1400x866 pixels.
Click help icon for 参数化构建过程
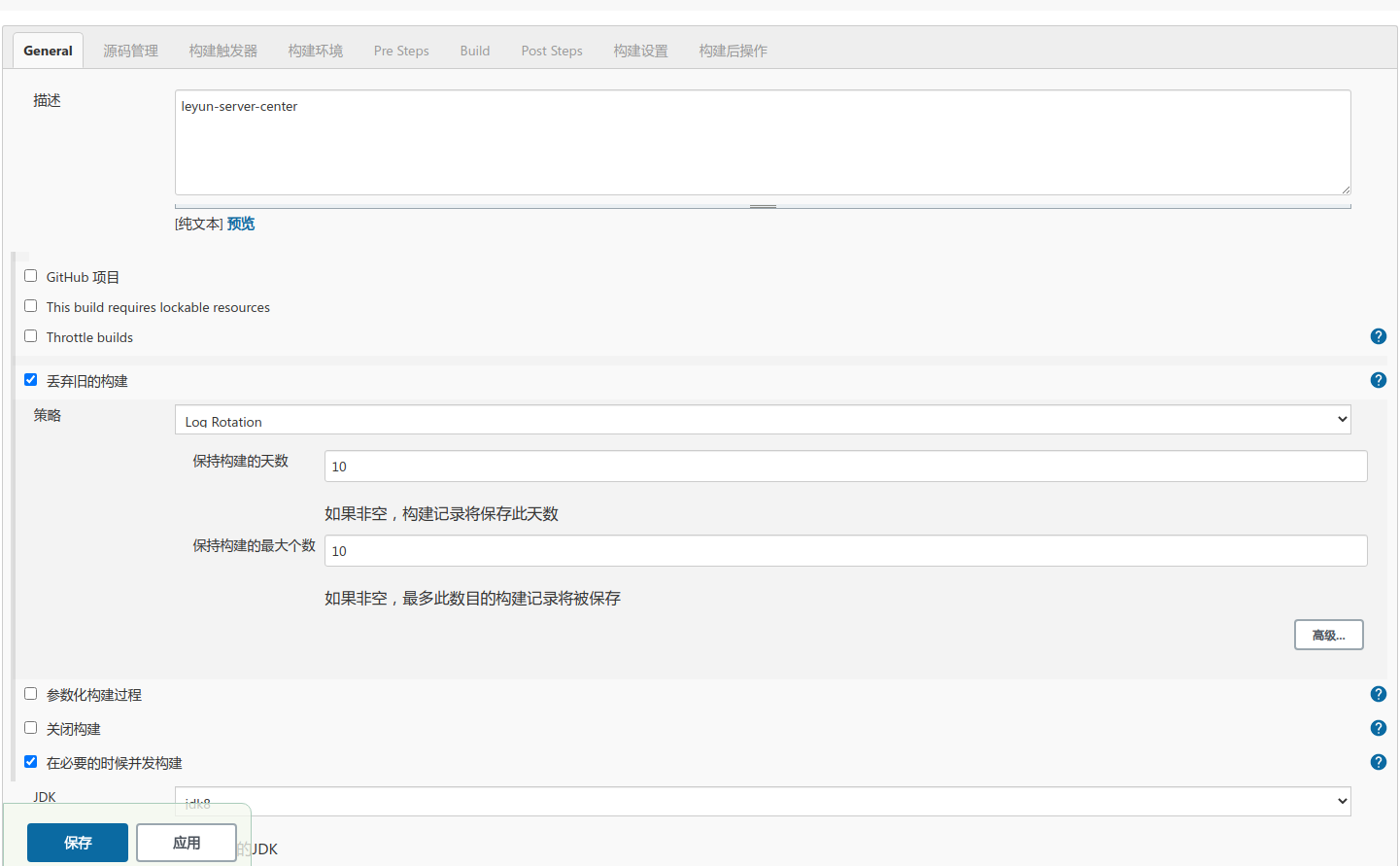coord(1378,694)
